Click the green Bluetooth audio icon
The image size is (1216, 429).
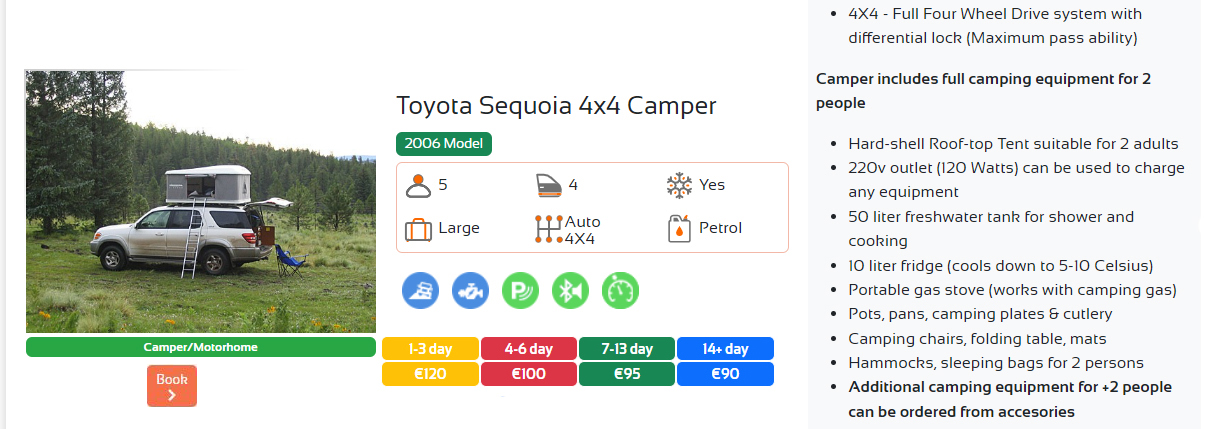[570, 291]
